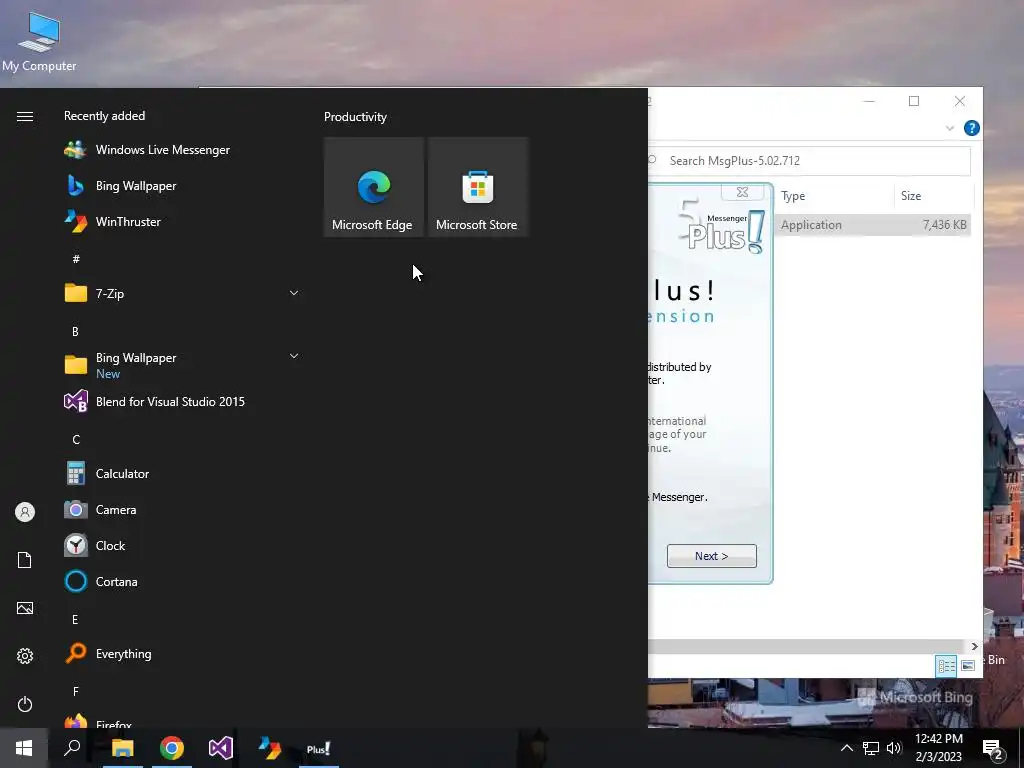Open My Computer desktop icon
Image resolution: width=1024 pixels, height=768 pixels.
pos(39,41)
